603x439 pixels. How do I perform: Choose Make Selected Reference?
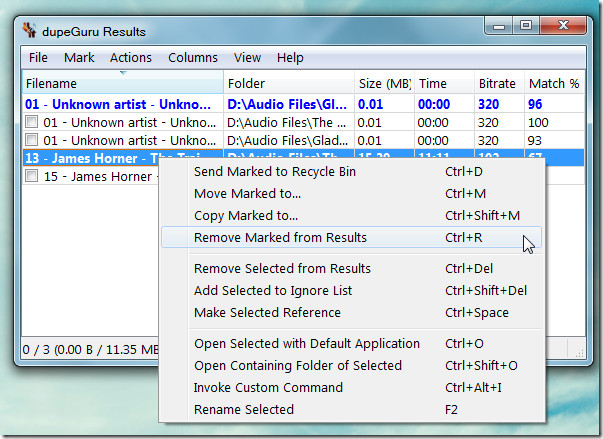coord(351,312)
